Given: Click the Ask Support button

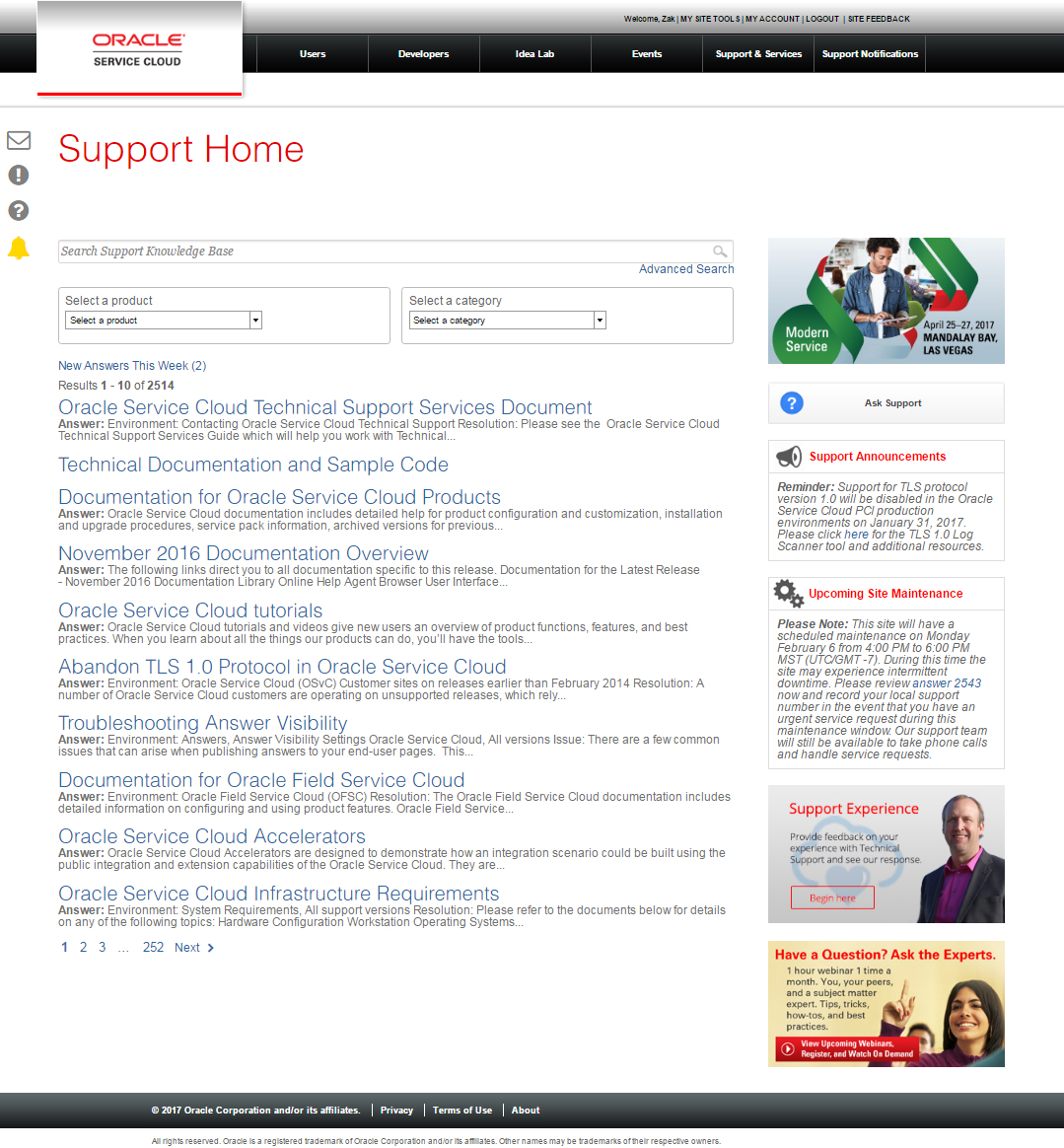Looking at the screenshot, I should [887, 402].
